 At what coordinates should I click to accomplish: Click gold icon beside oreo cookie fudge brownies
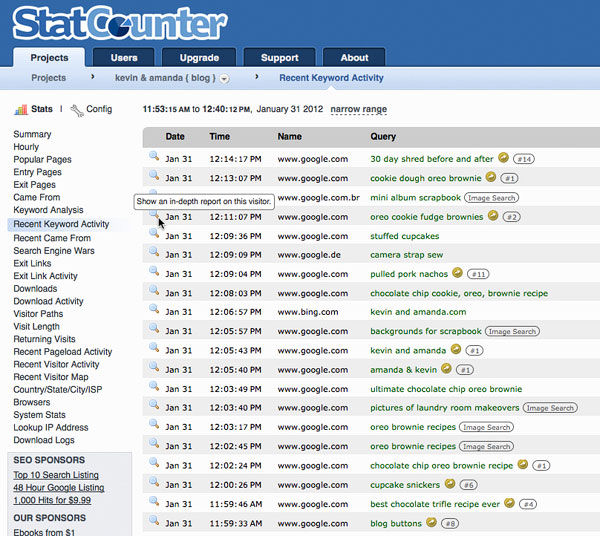pos(493,215)
